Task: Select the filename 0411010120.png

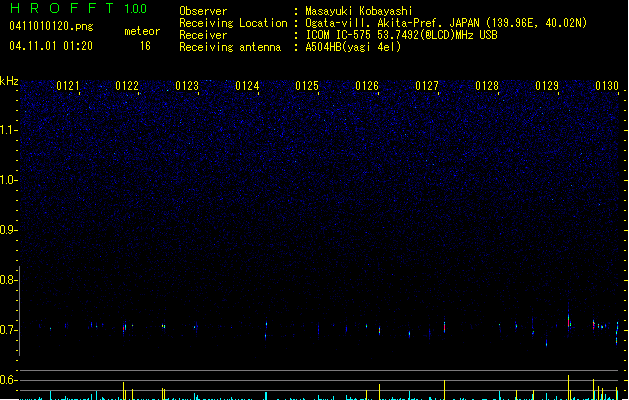Action: point(51,26)
